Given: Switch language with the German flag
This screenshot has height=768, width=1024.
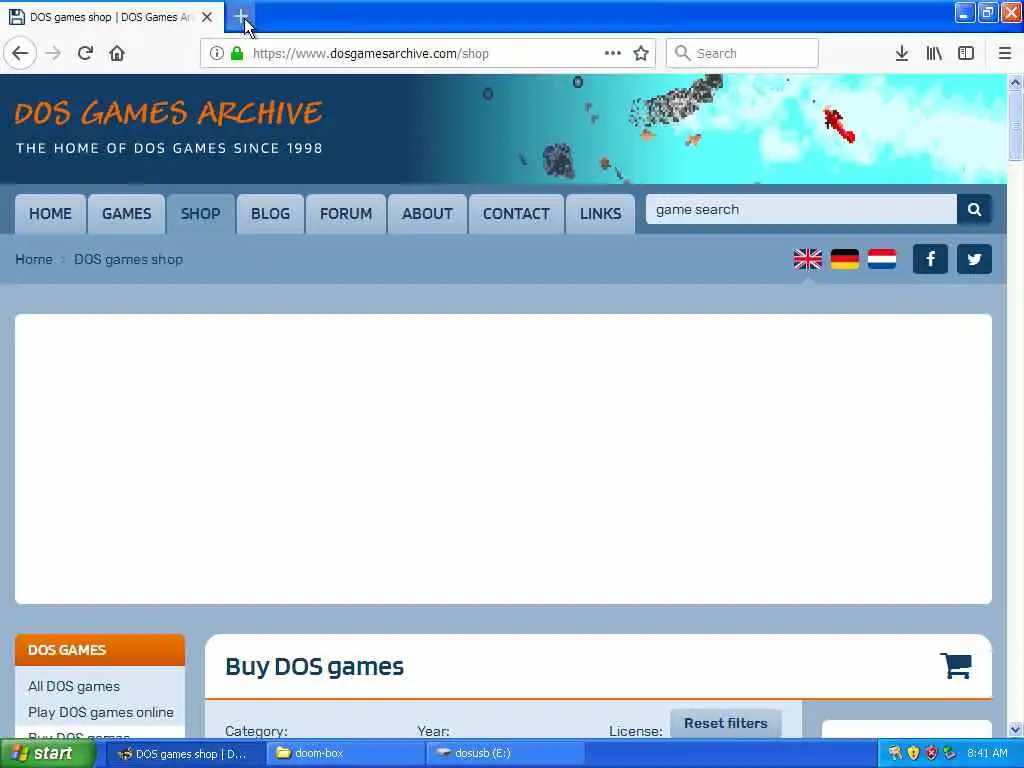Looking at the screenshot, I should 844,259.
